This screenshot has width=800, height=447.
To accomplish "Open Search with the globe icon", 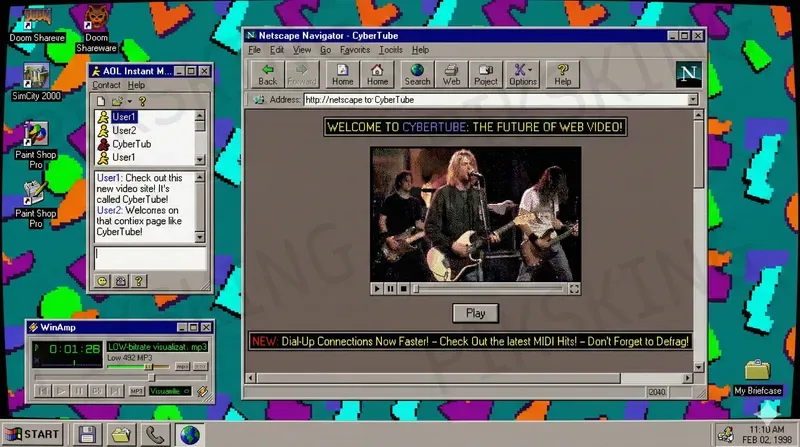I will (417, 74).
